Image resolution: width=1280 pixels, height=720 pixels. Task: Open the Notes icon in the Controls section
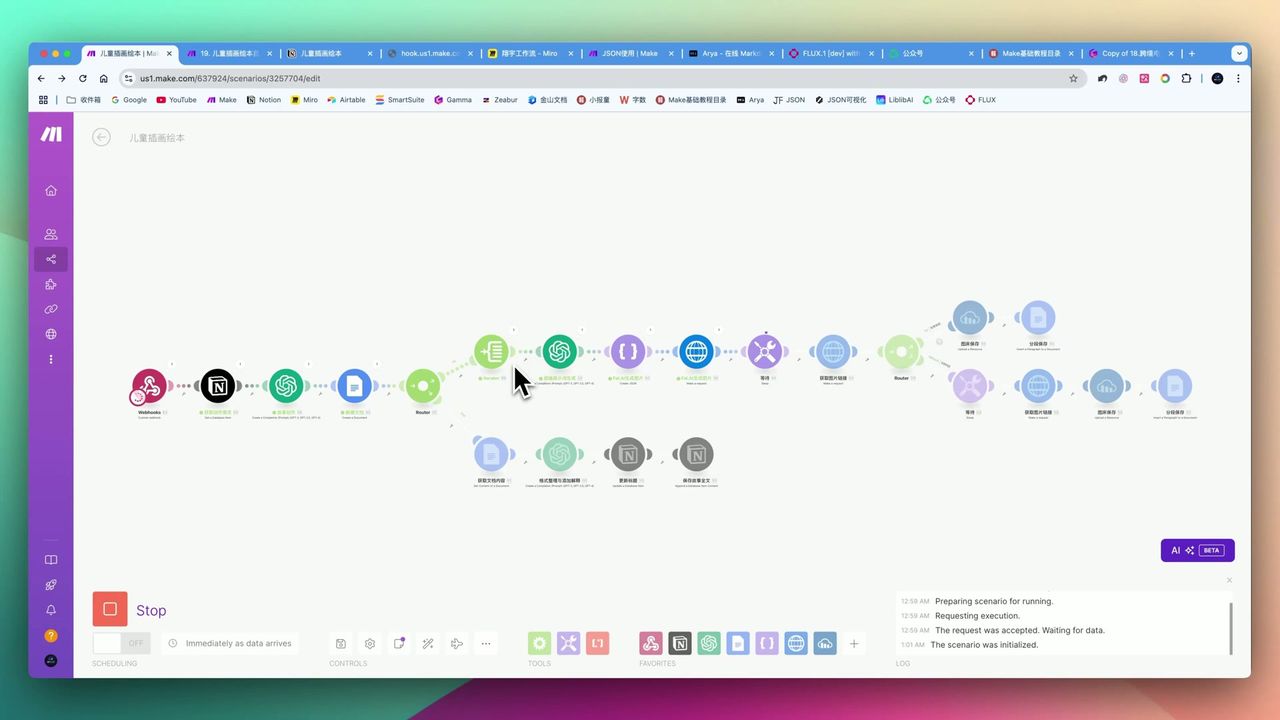pyautogui.click(x=399, y=643)
